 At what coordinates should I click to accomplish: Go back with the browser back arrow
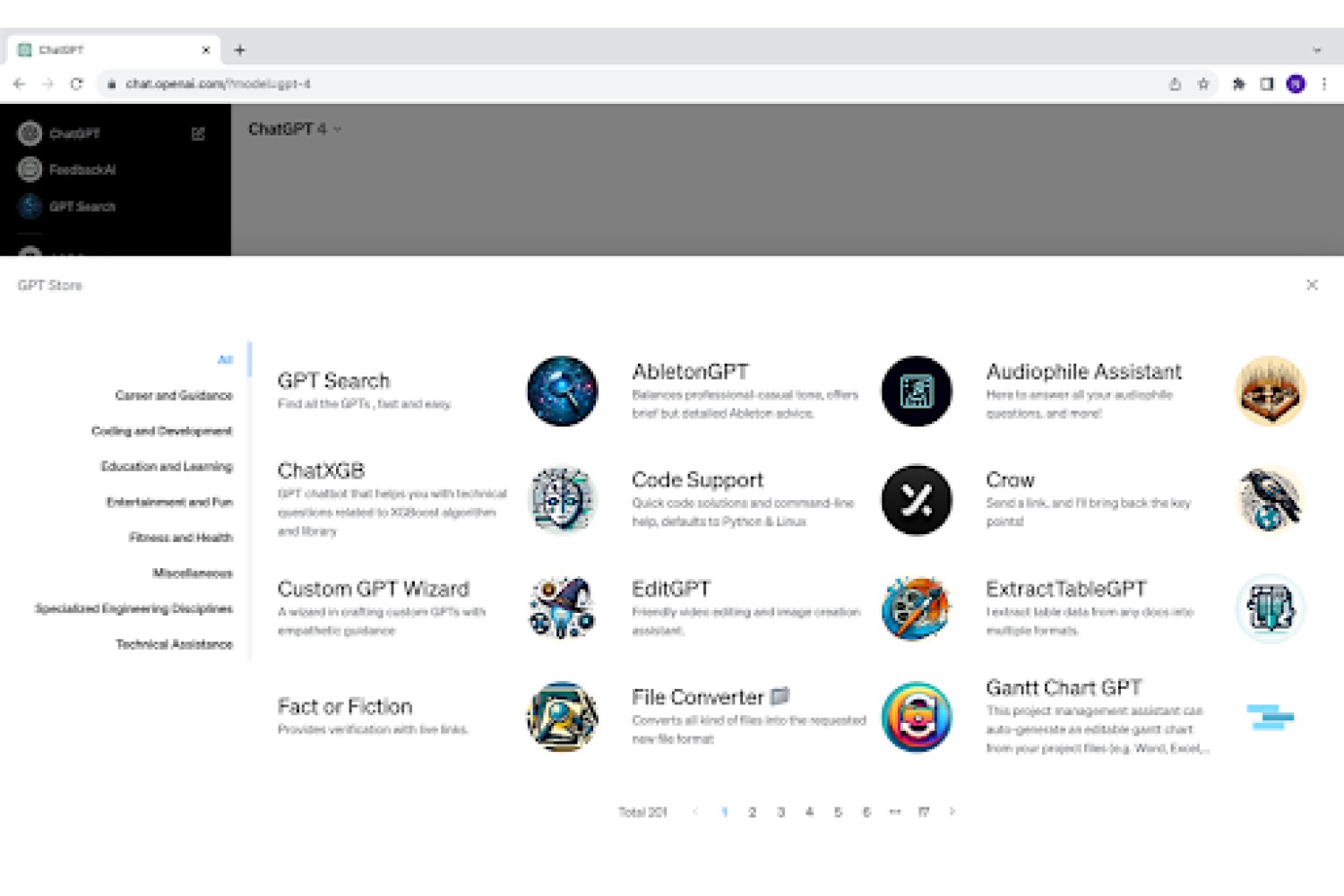coord(19,83)
